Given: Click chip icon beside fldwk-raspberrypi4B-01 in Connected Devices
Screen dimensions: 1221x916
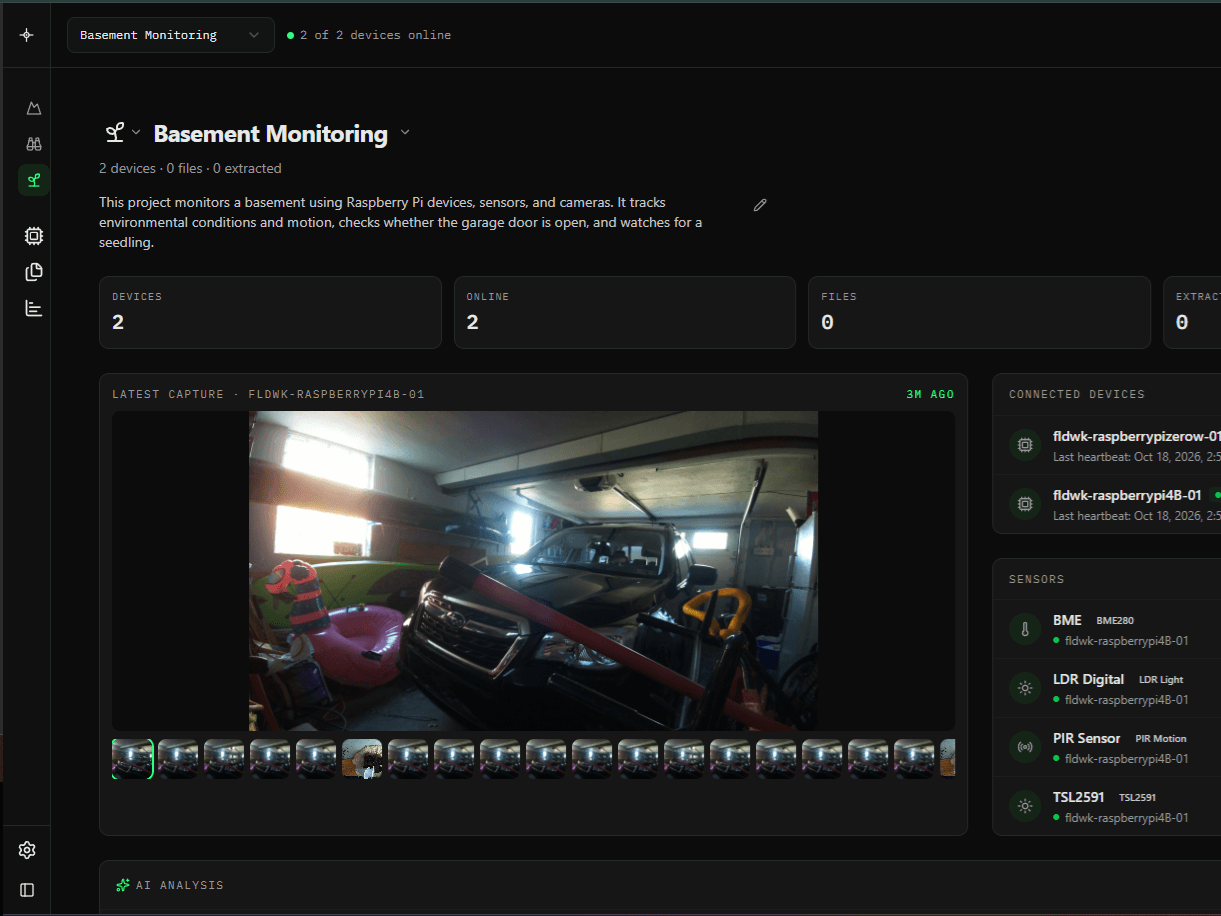Looking at the screenshot, I should pos(1025,504).
